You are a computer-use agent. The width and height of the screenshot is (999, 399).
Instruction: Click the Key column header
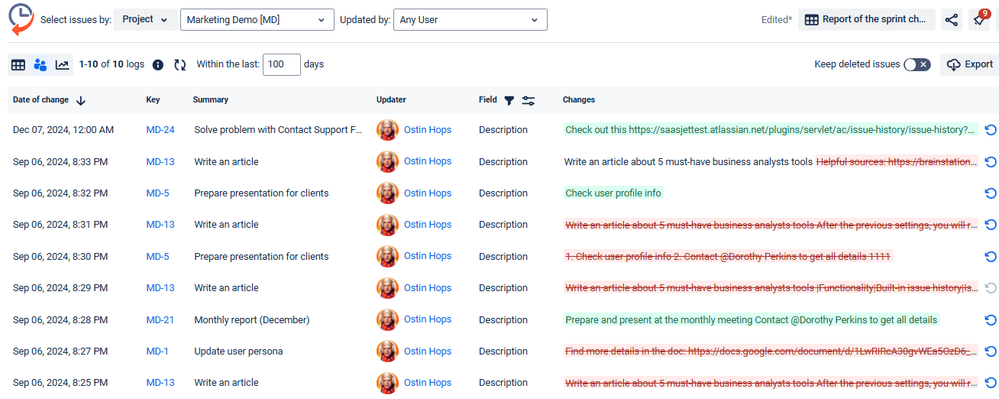(x=153, y=100)
